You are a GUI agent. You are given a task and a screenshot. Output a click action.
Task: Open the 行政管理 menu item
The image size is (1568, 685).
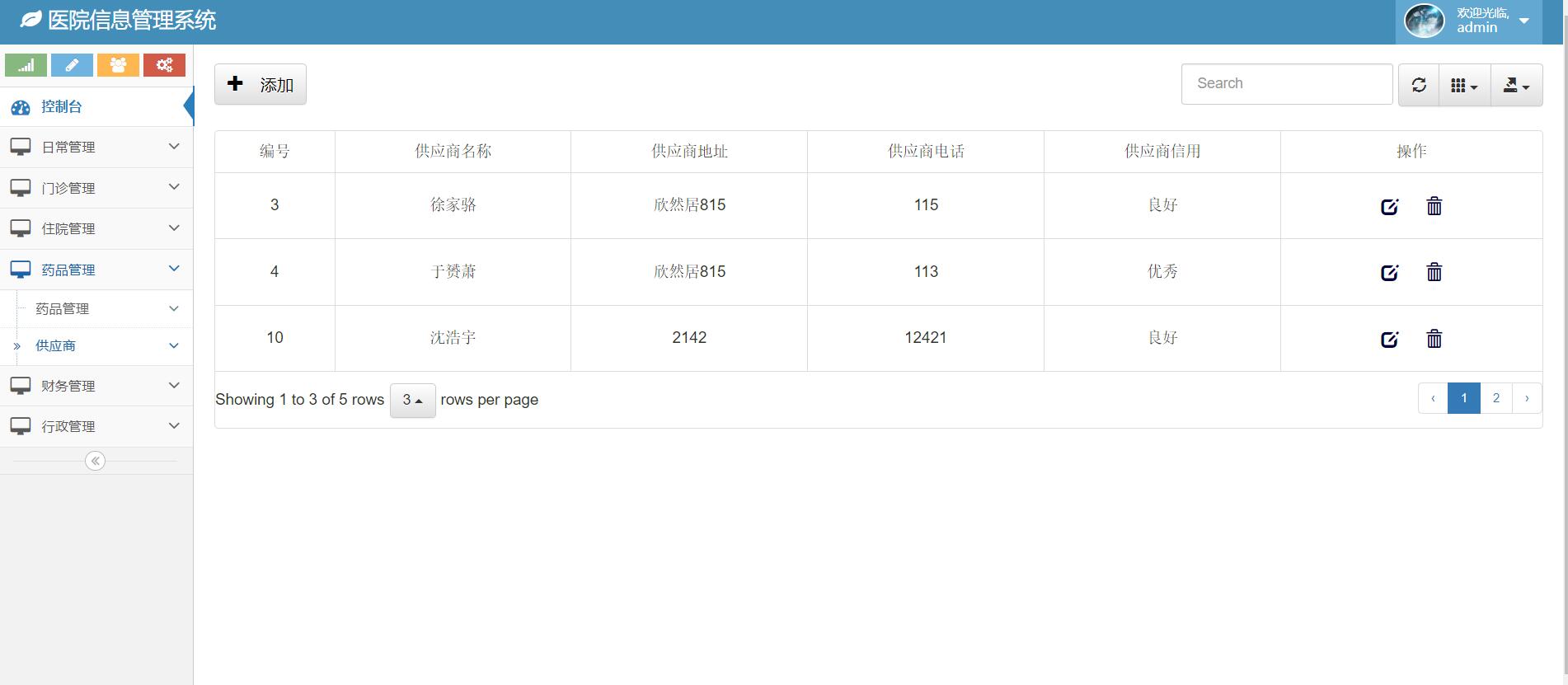click(96, 426)
